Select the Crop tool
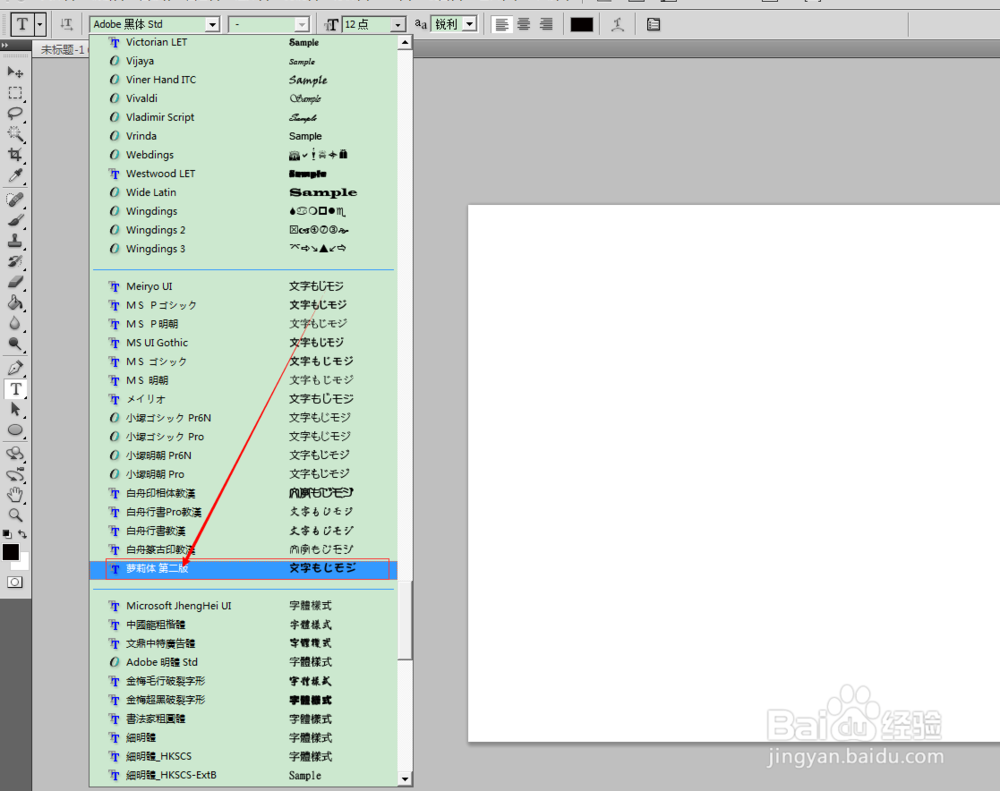This screenshot has height=791, width=1000. pyautogui.click(x=15, y=154)
